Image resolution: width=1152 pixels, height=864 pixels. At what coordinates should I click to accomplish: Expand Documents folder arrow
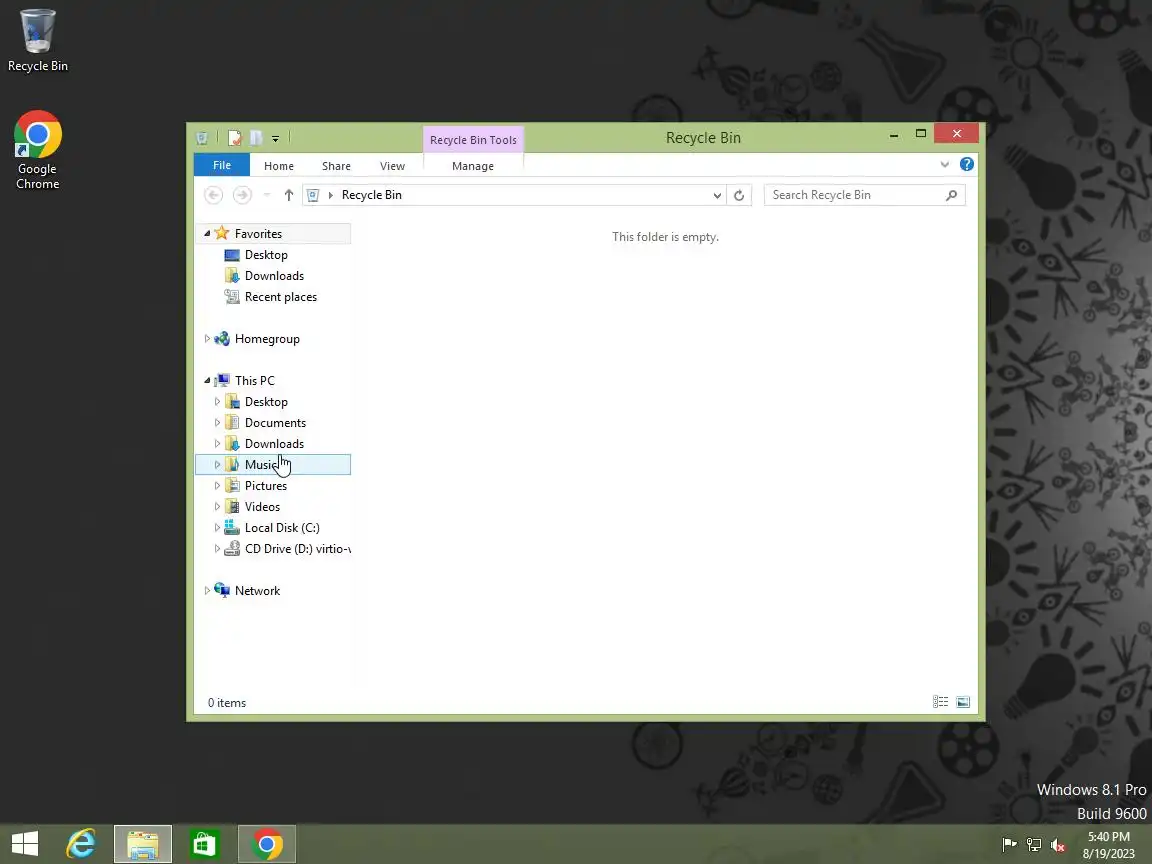pos(217,422)
